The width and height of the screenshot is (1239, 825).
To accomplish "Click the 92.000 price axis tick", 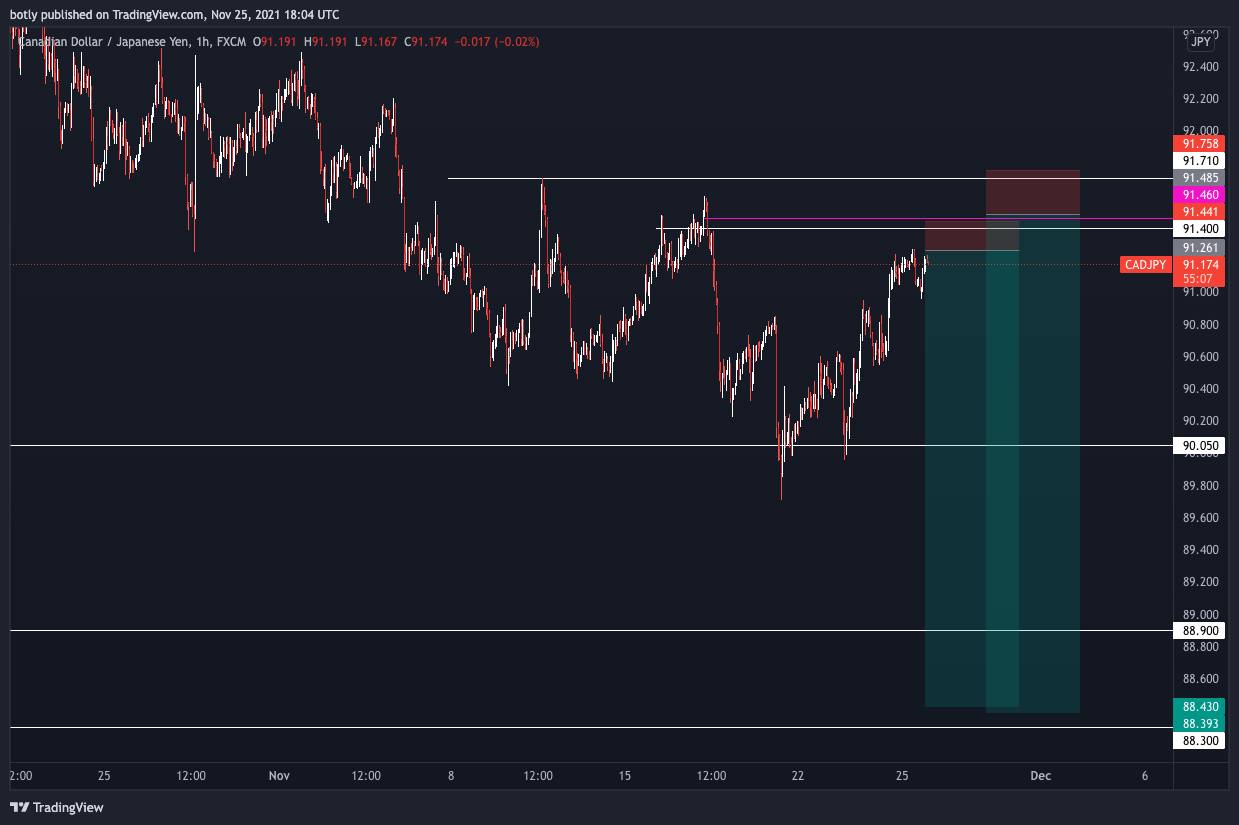I will point(1200,131).
